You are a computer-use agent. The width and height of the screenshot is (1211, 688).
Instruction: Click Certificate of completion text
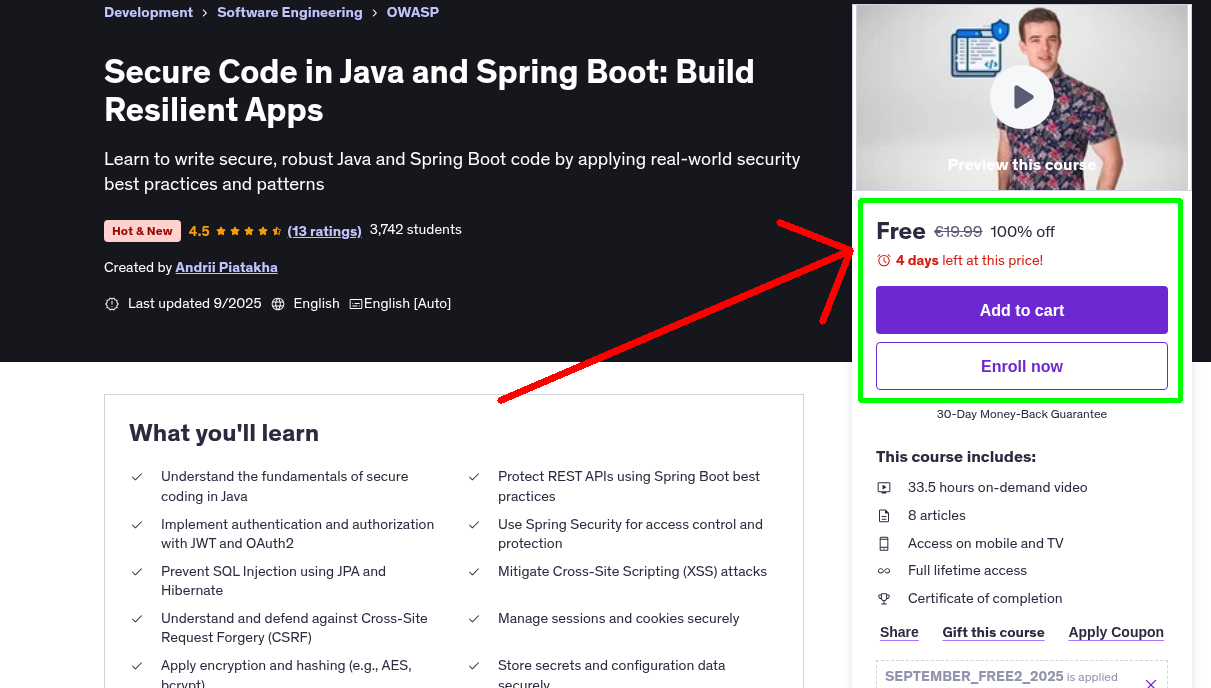point(985,599)
